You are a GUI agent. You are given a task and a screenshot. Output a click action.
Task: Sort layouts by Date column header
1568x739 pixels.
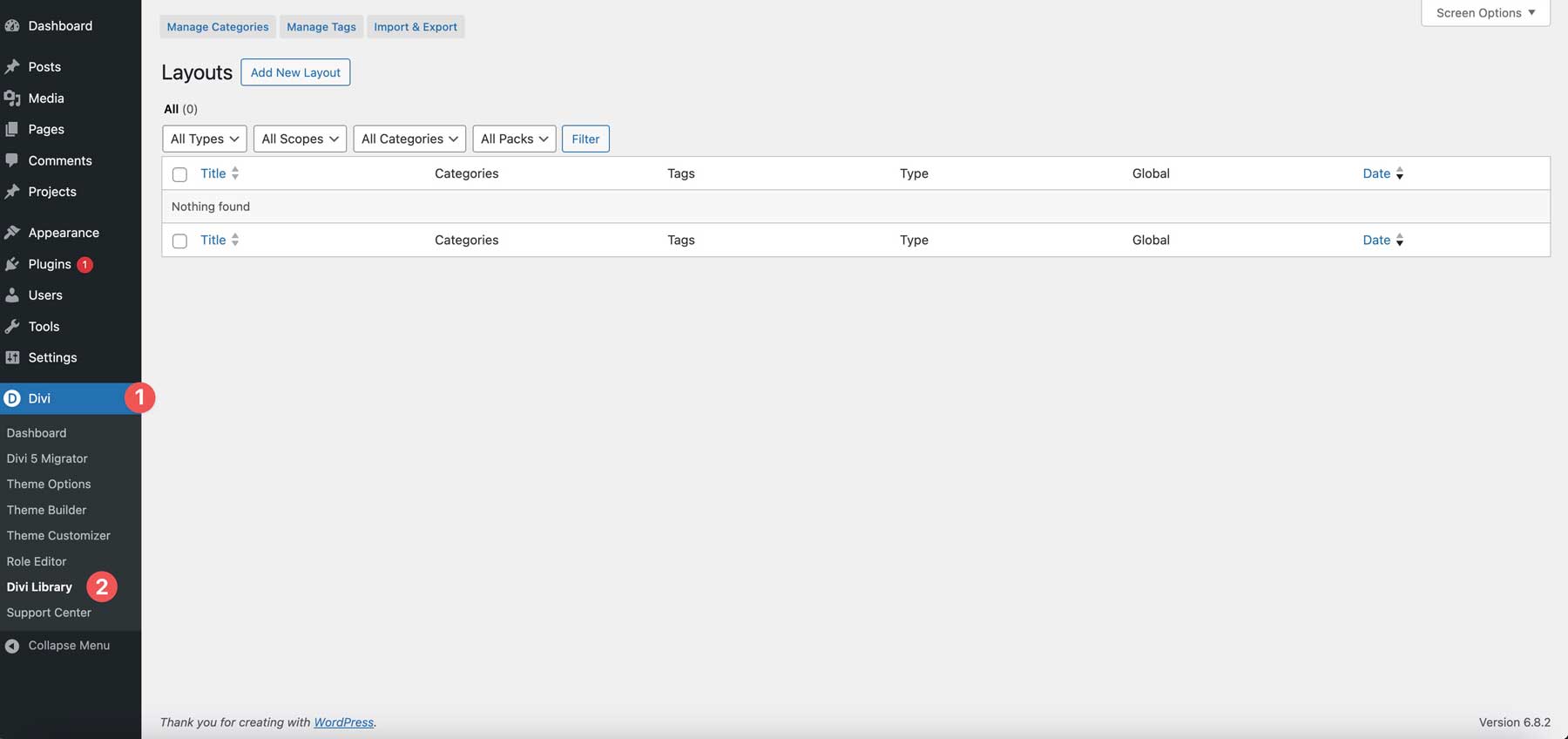1376,173
